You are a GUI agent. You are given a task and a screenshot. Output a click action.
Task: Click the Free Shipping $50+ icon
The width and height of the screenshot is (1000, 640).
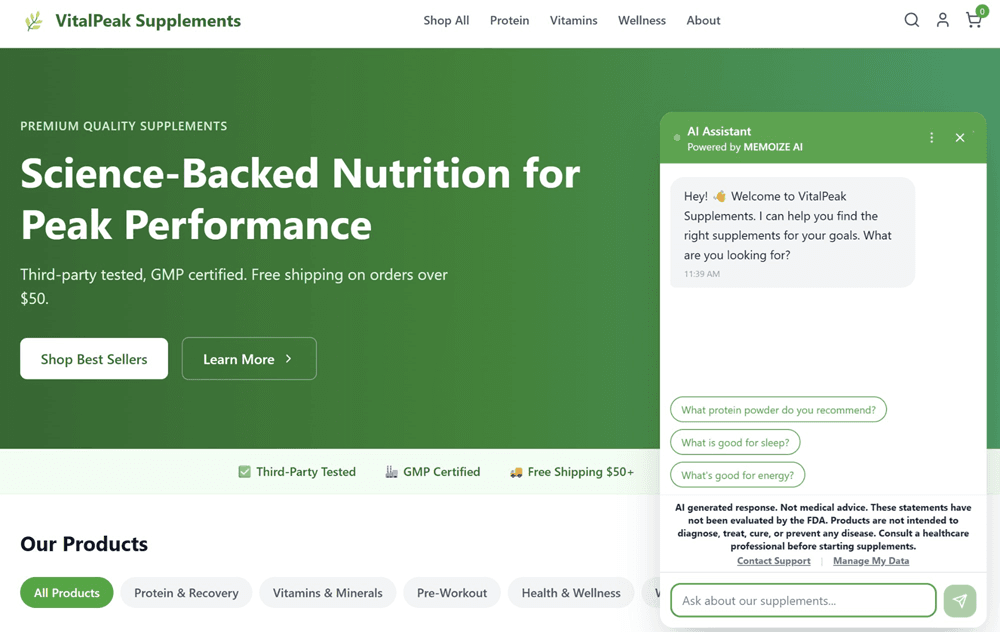[516, 471]
